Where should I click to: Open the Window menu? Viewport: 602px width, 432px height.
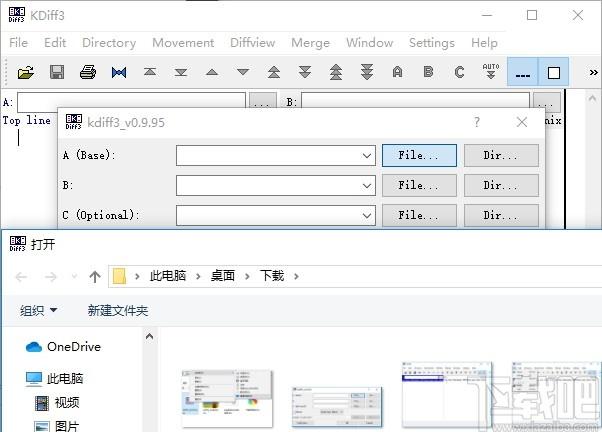[x=370, y=43]
